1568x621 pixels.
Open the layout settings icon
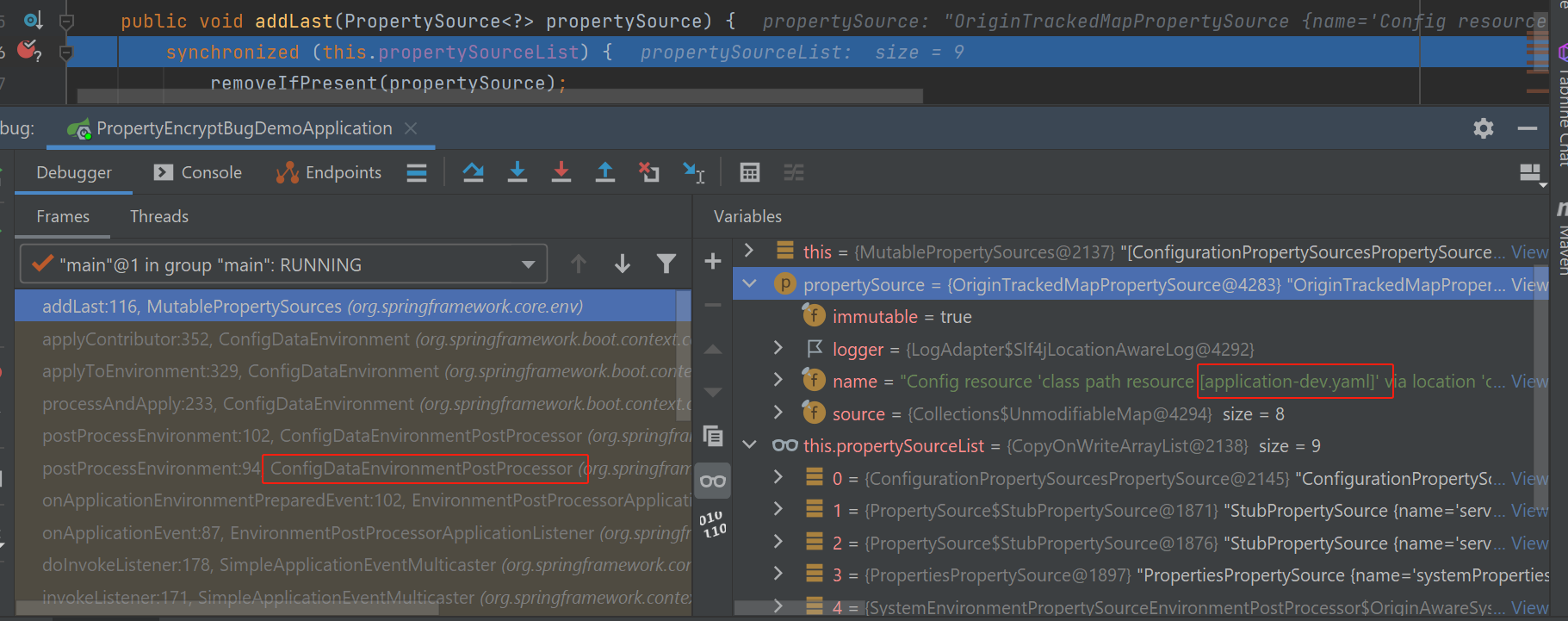pos(1531,174)
